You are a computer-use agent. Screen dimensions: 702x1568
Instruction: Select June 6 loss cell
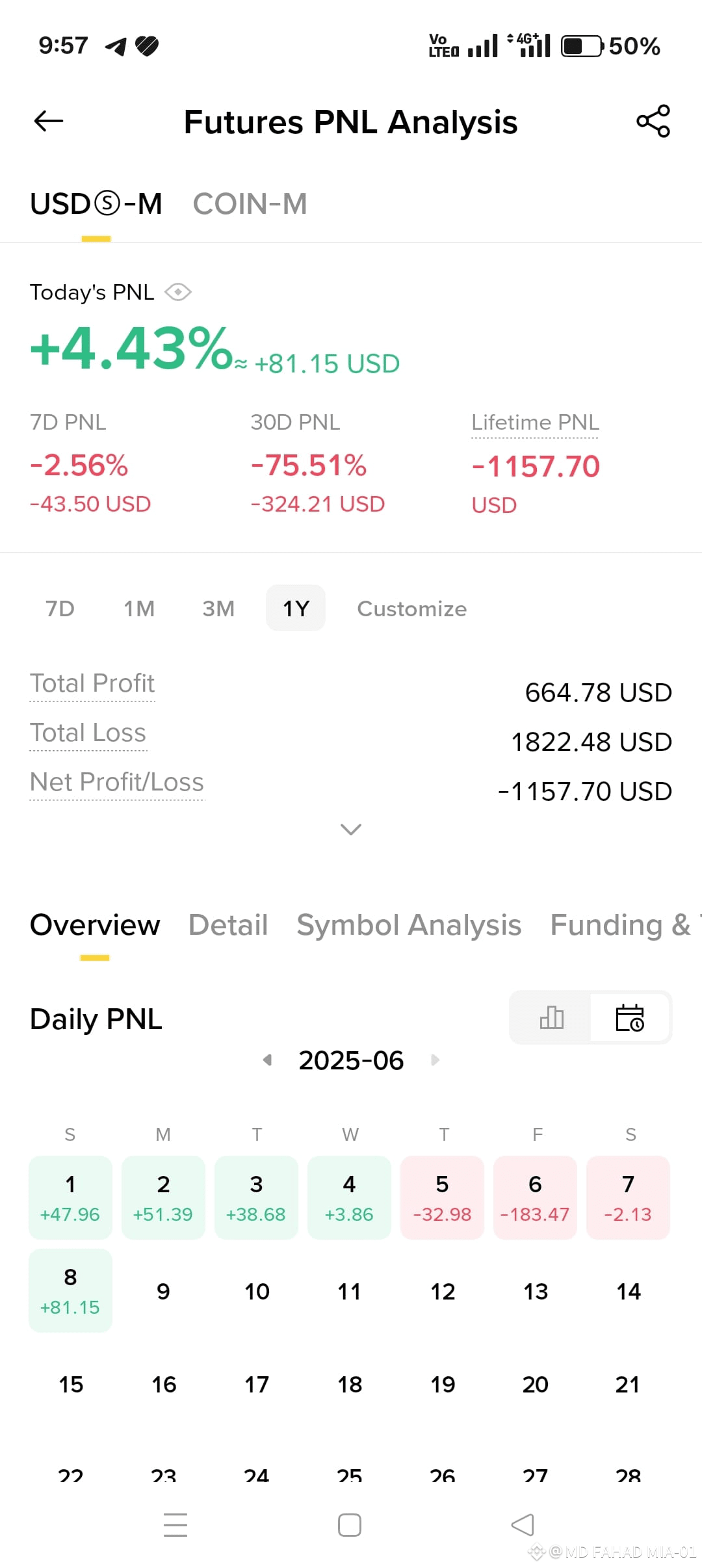coord(535,1197)
